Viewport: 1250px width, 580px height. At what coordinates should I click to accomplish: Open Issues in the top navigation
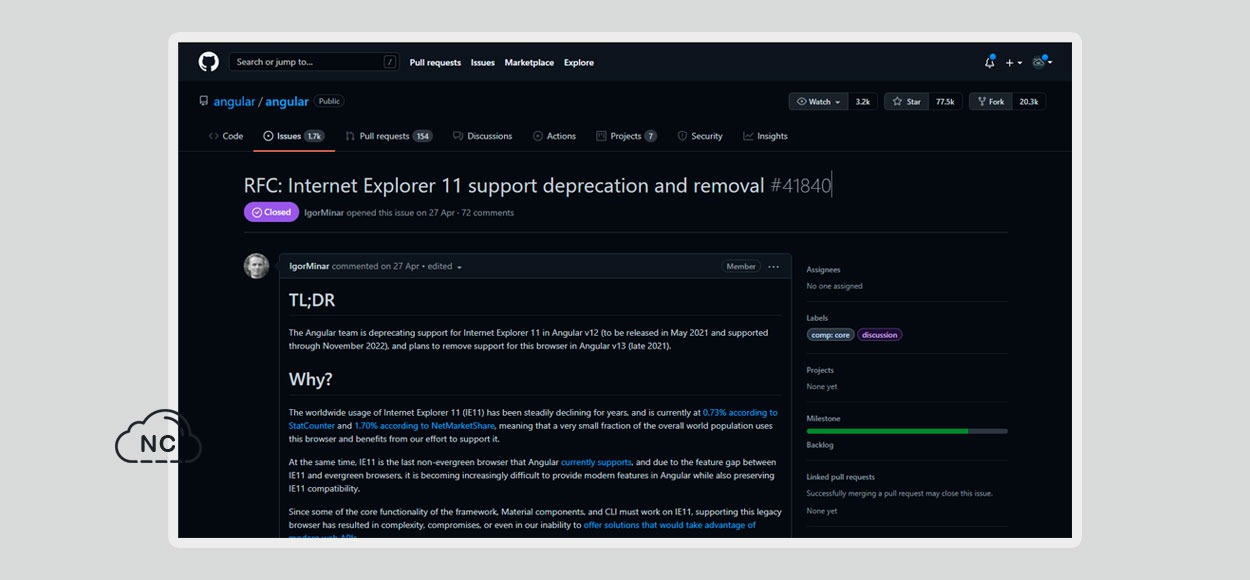tap(483, 62)
